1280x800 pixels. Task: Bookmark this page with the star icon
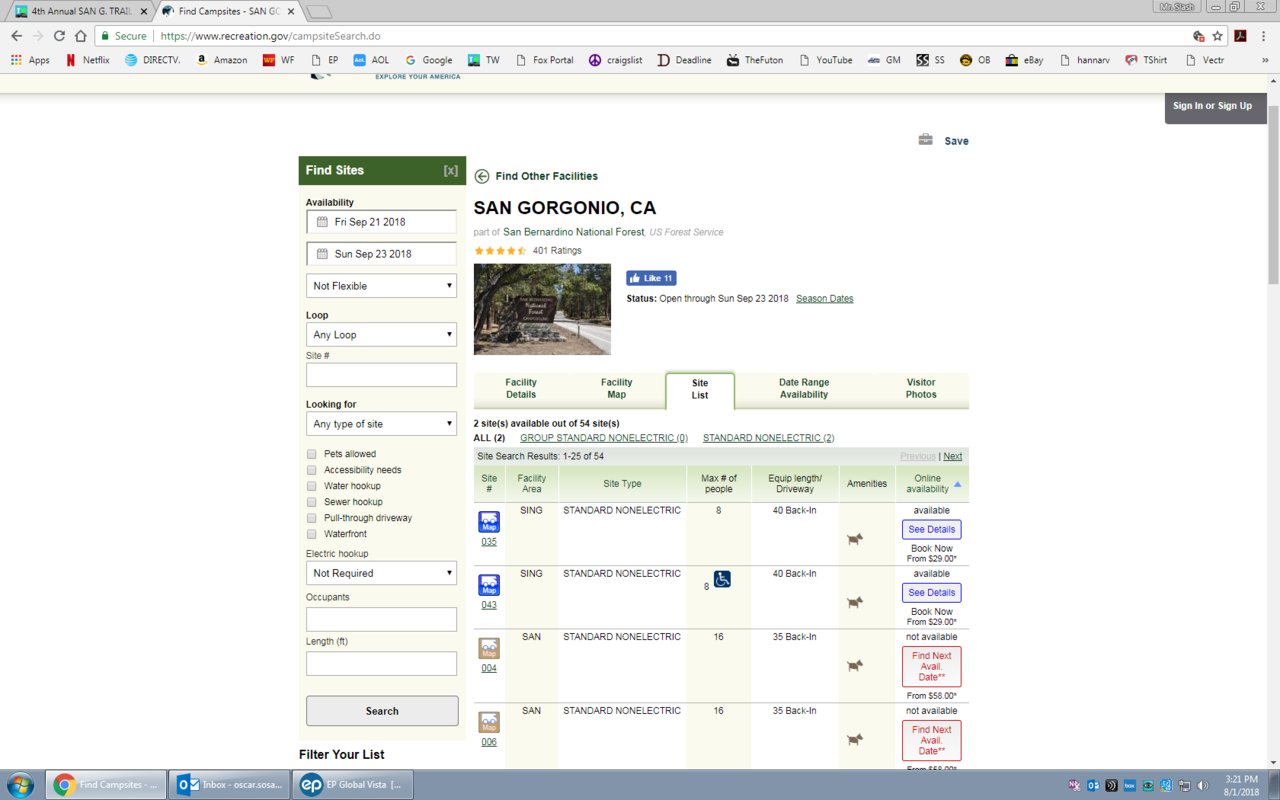(1217, 35)
